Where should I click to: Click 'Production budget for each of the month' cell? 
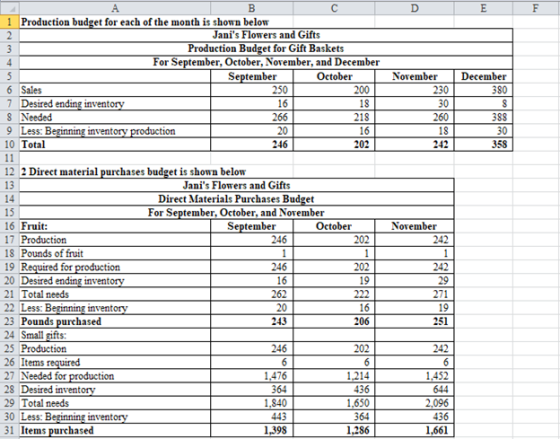click(x=145, y=22)
